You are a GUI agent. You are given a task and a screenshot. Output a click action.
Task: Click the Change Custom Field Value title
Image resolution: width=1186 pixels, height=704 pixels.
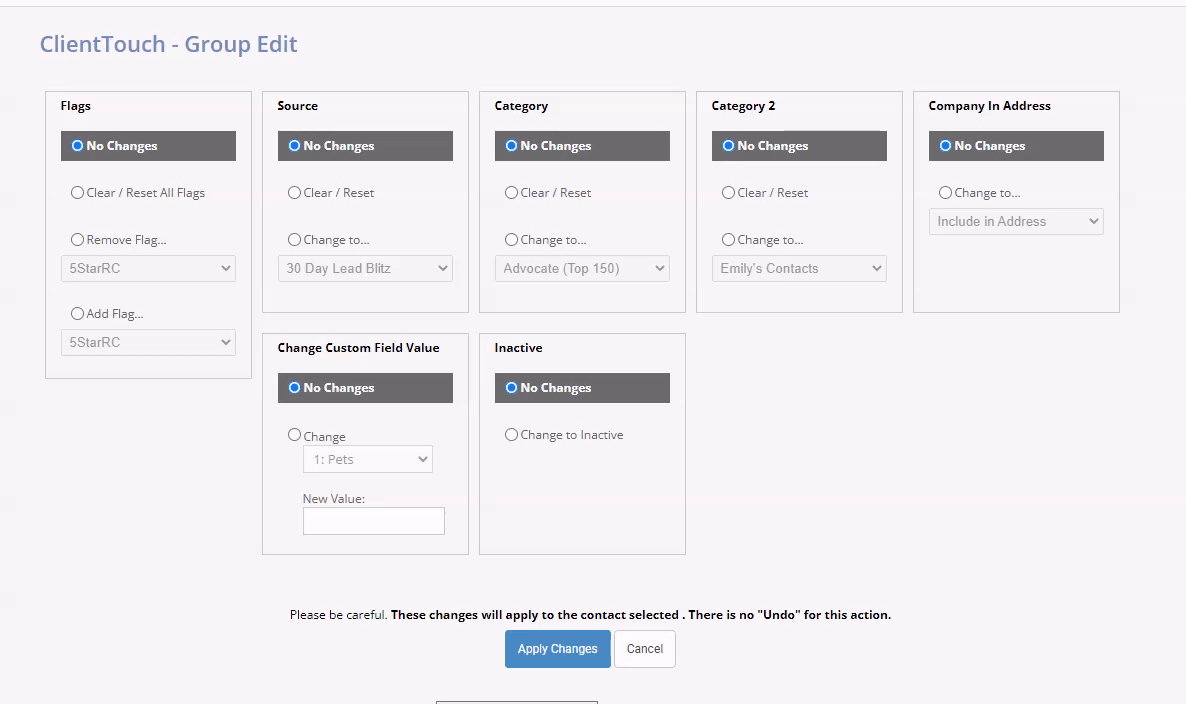click(359, 348)
